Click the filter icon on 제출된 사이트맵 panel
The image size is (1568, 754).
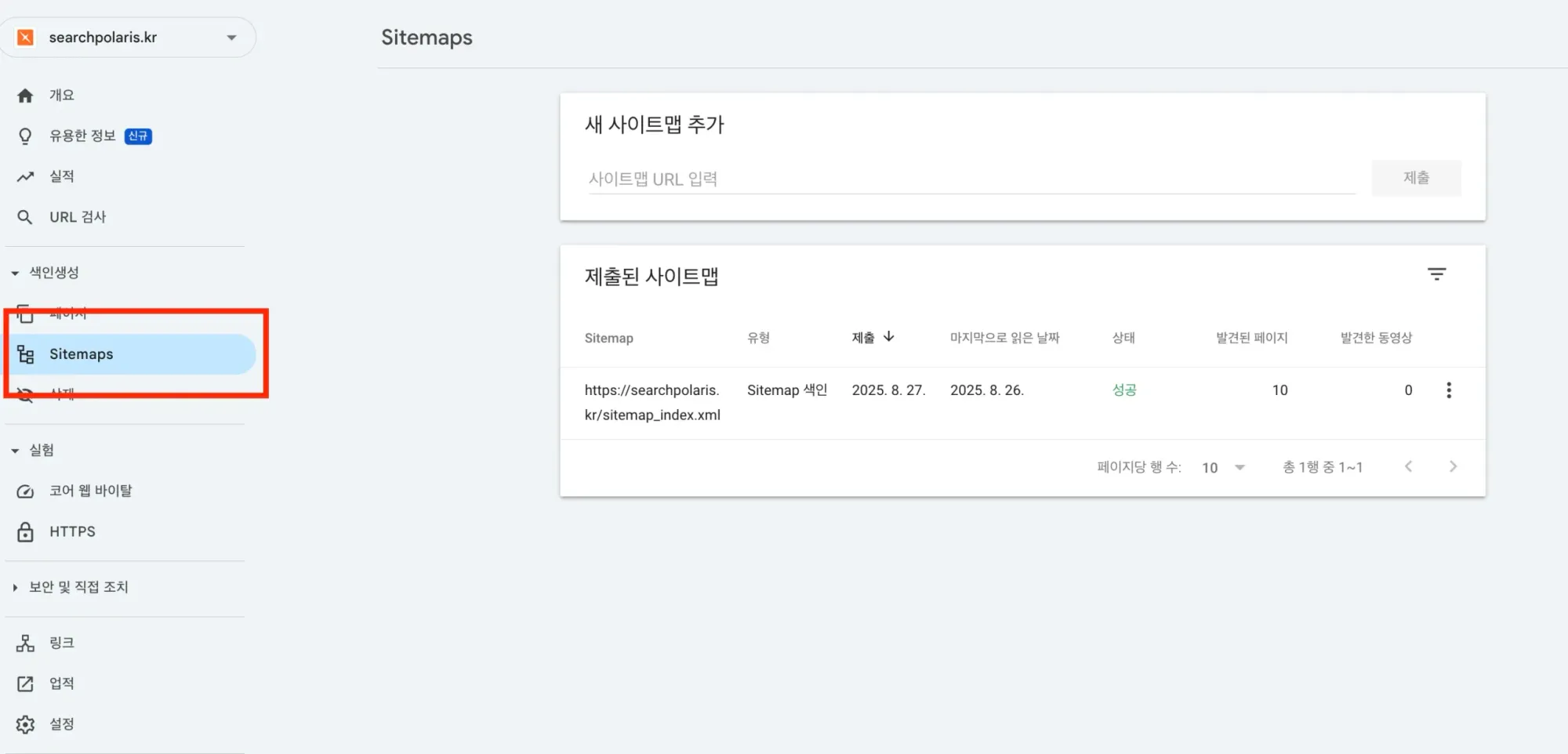click(x=1437, y=274)
